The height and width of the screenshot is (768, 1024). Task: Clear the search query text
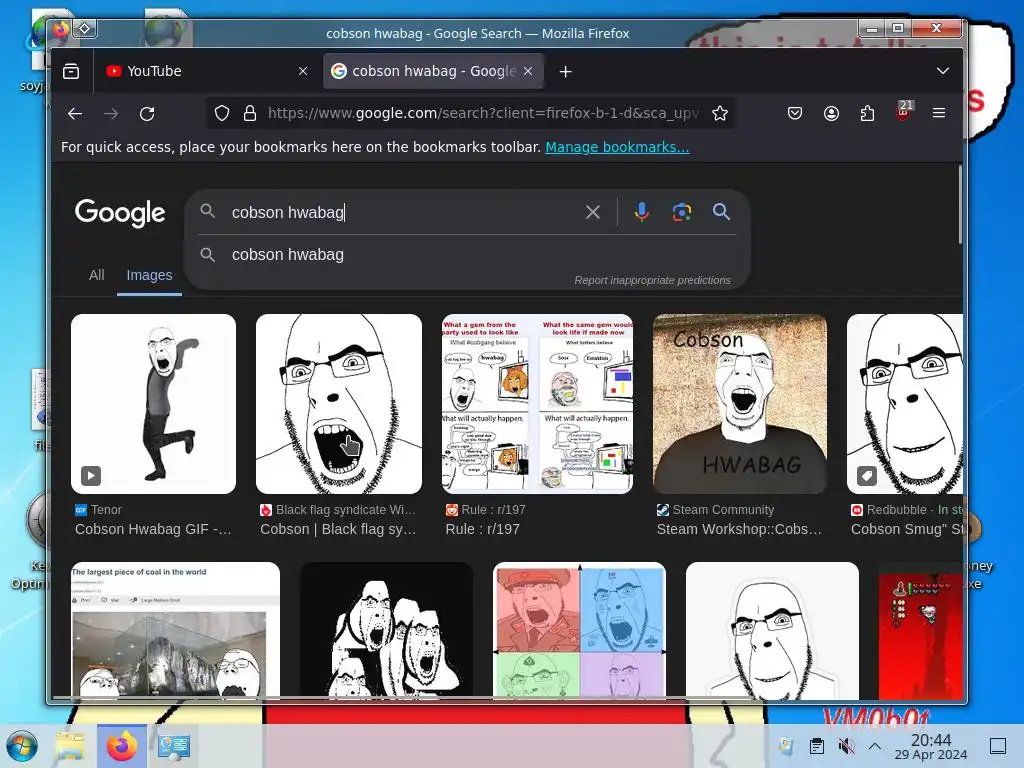click(592, 212)
